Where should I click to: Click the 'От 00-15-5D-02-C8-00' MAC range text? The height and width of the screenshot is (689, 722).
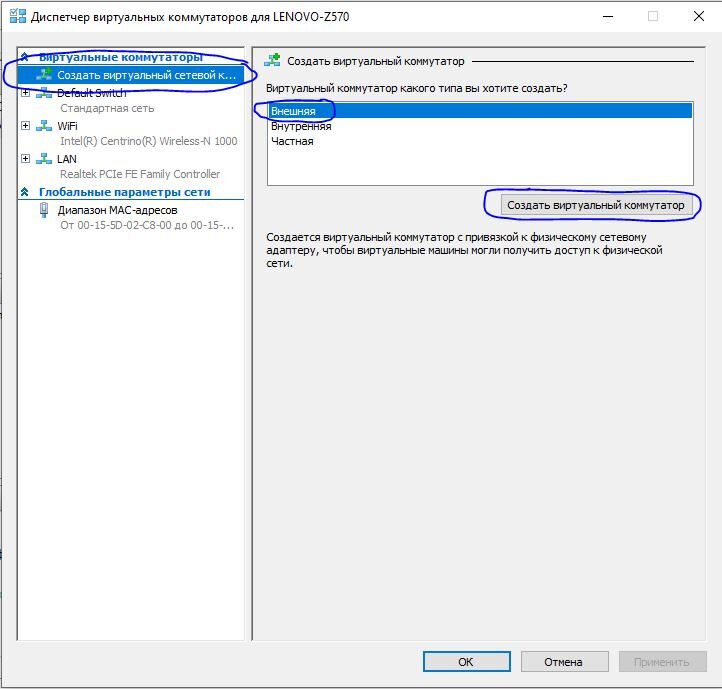pos(147,225)
